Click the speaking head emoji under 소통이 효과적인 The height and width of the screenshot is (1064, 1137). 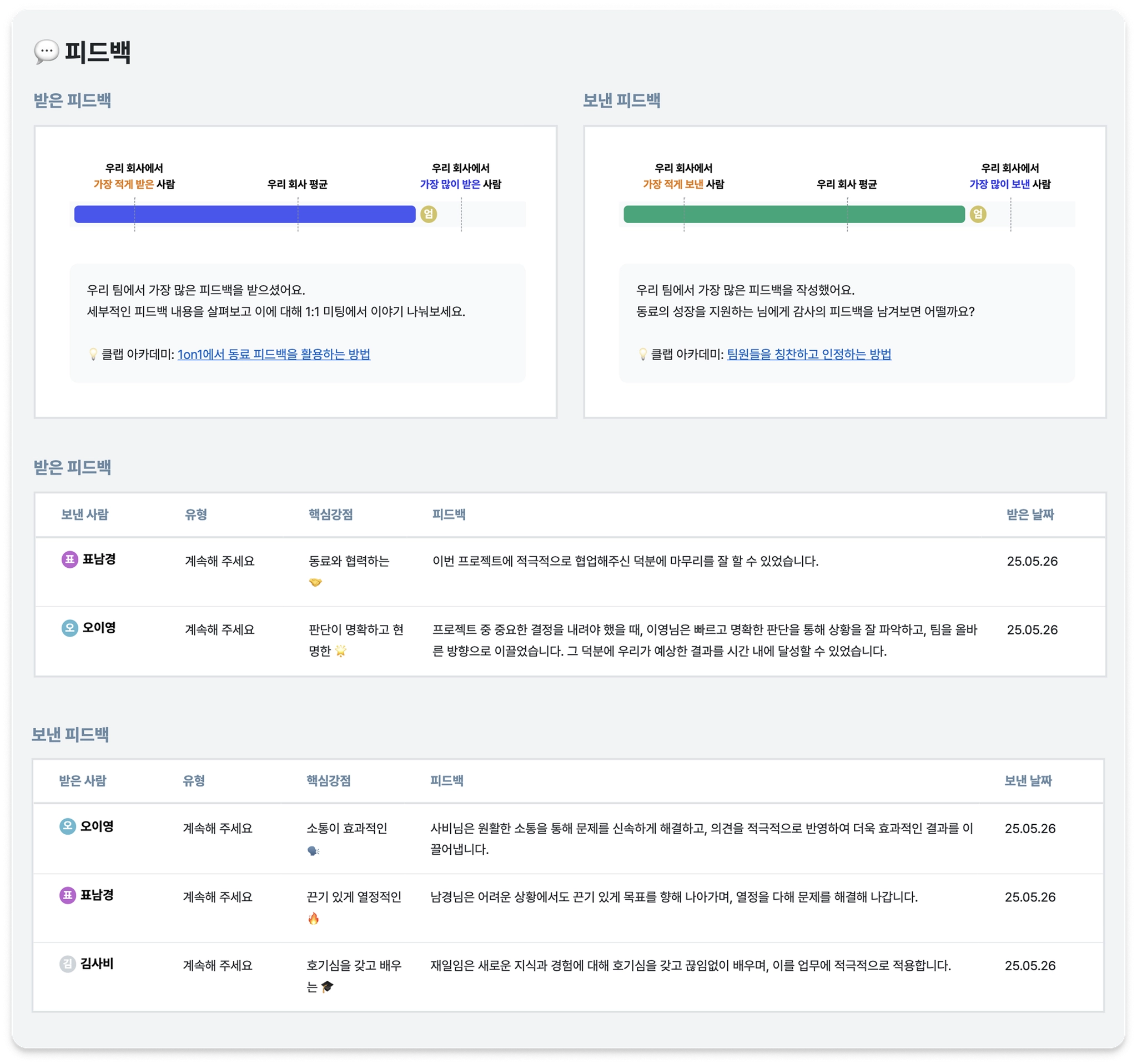314,850
